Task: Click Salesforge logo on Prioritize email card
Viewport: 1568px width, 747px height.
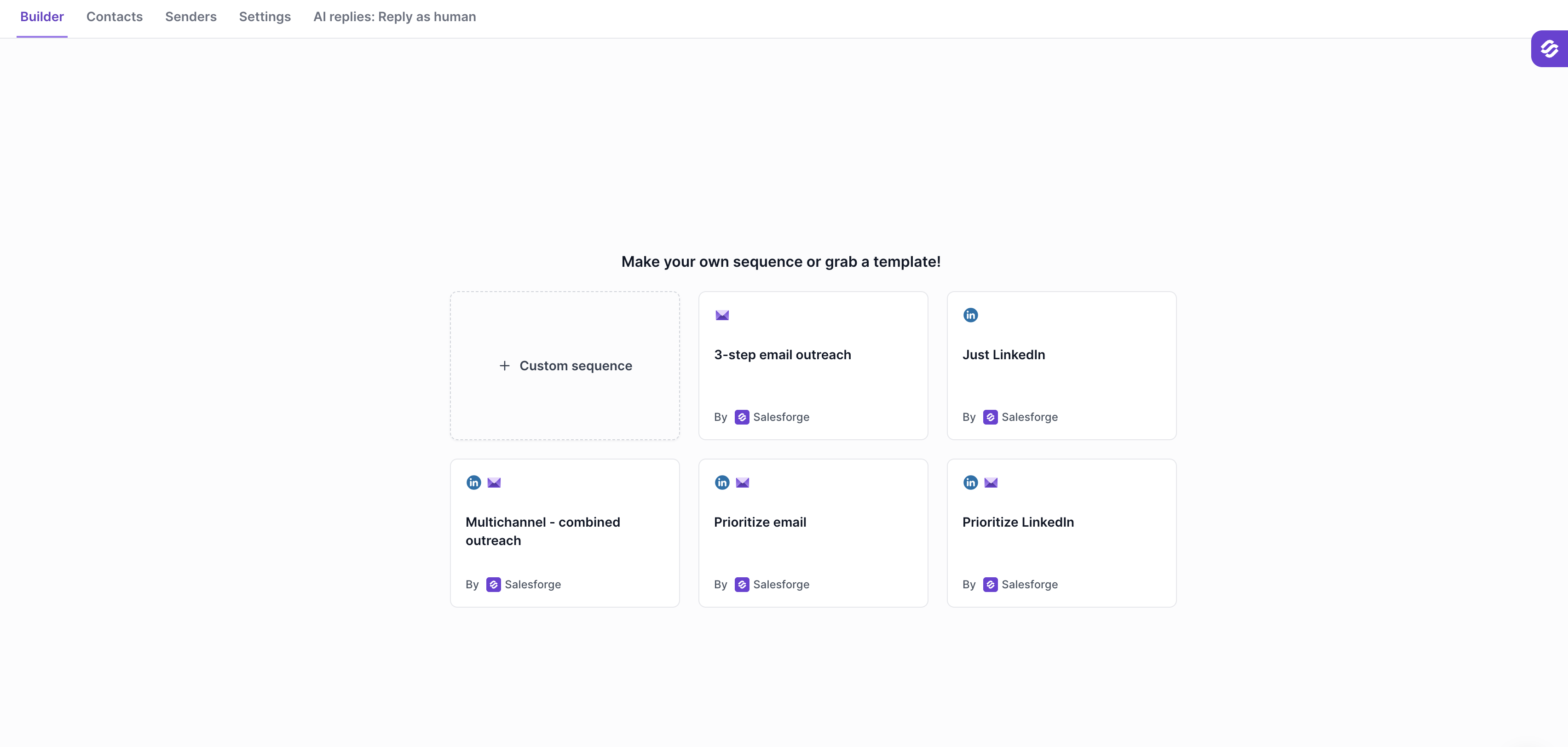Action: pyautogui.click(x=741, y=584)
